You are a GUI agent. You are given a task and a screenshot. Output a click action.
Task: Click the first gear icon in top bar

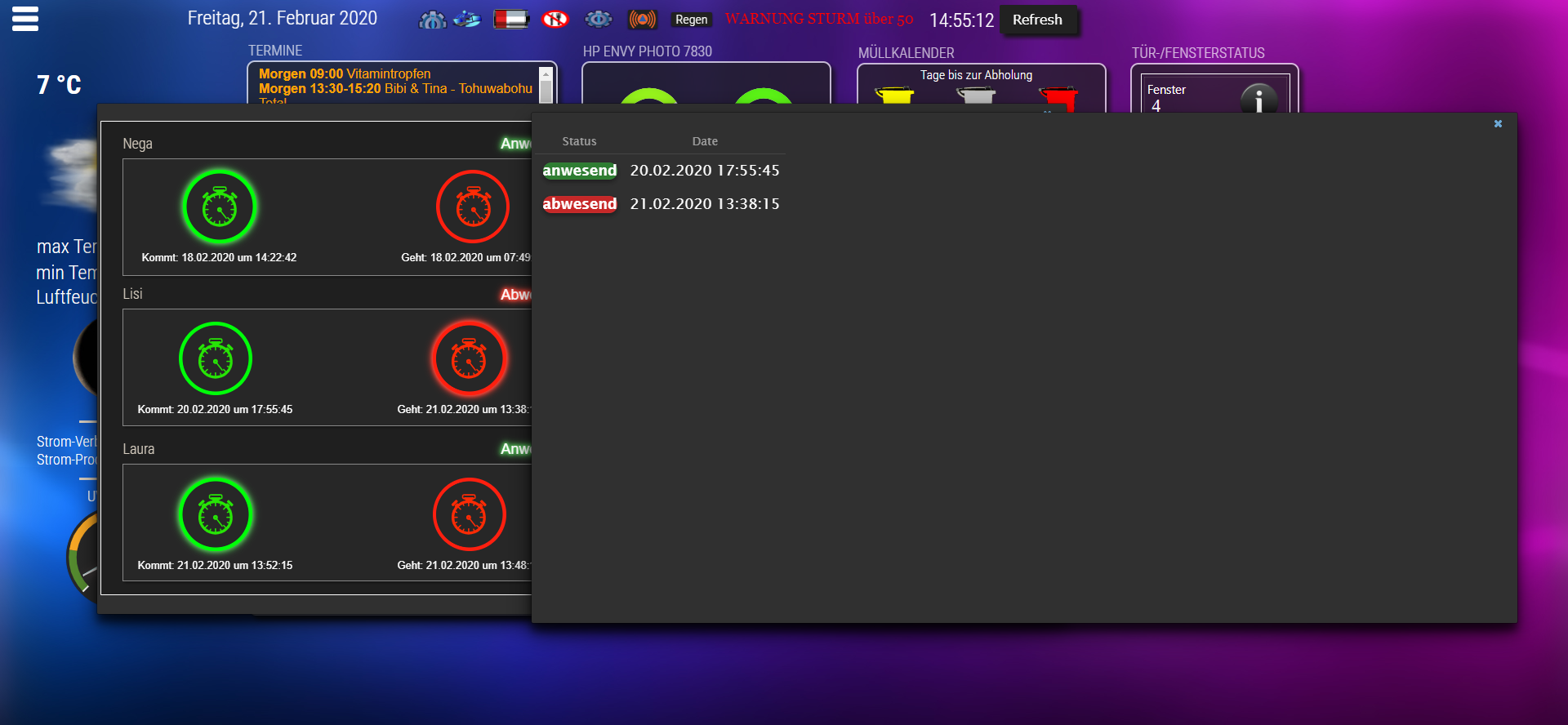point(432,20)
